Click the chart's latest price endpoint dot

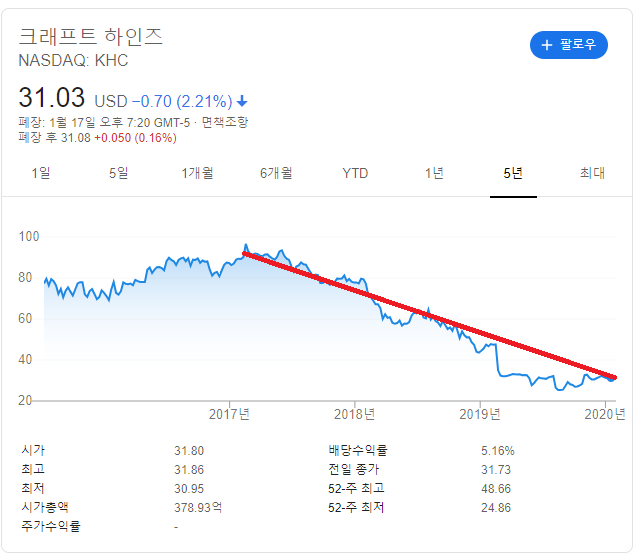point(611,379)
